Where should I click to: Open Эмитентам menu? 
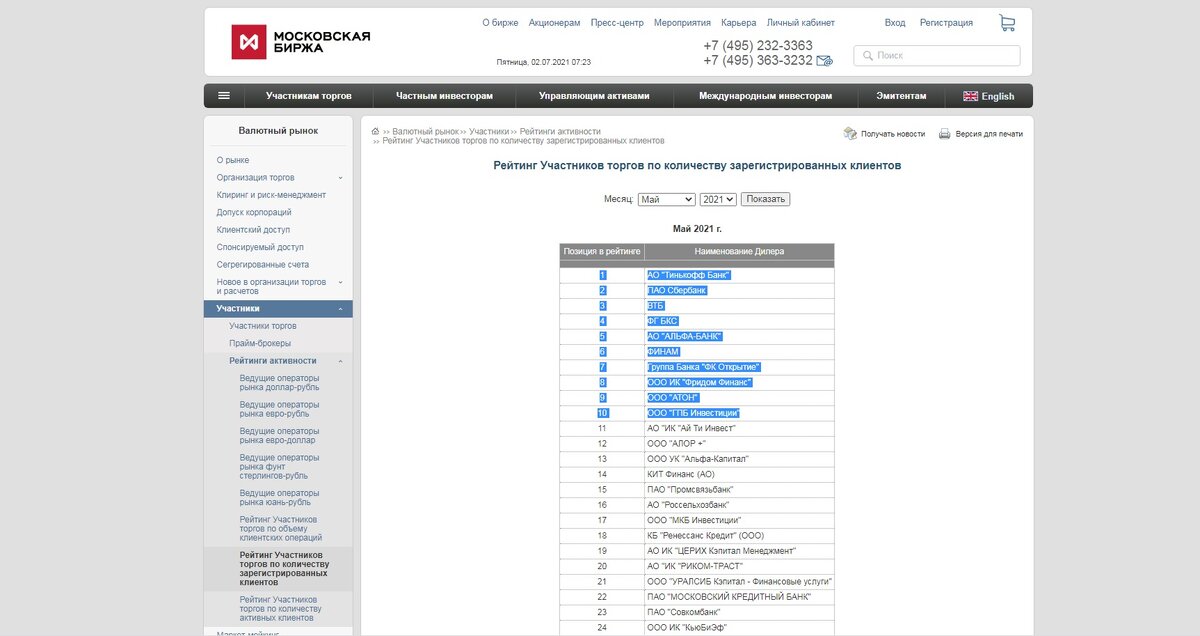pos(901,96)
